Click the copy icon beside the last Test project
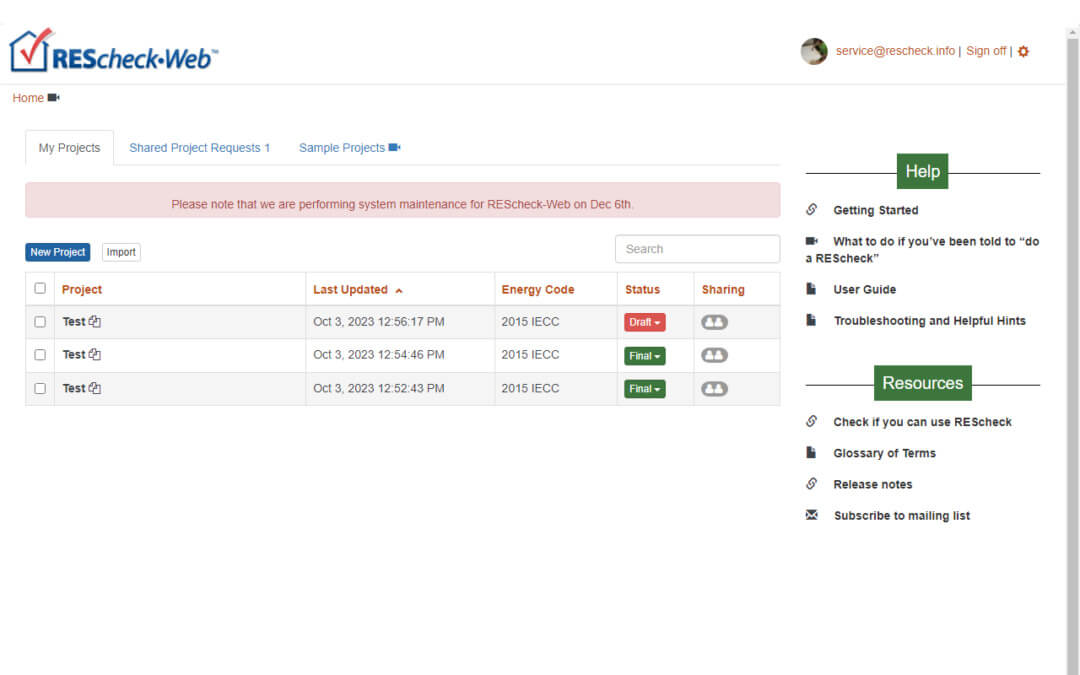The image size is (1080, 675). 95,388
